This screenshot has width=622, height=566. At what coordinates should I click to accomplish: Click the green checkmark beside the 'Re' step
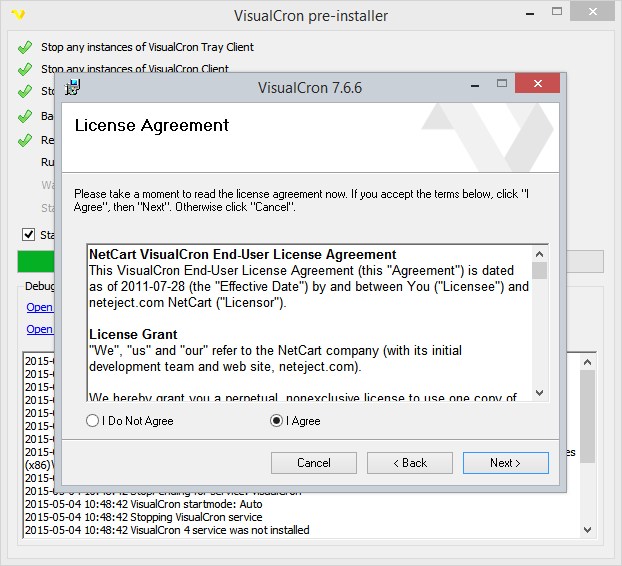(25, 140)
